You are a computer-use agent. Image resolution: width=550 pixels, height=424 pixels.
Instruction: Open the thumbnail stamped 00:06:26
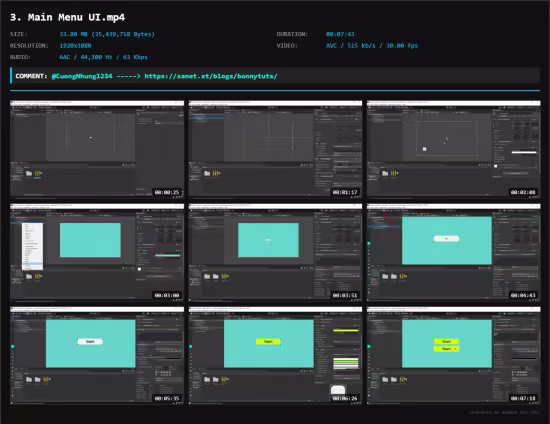pos(275,355)
